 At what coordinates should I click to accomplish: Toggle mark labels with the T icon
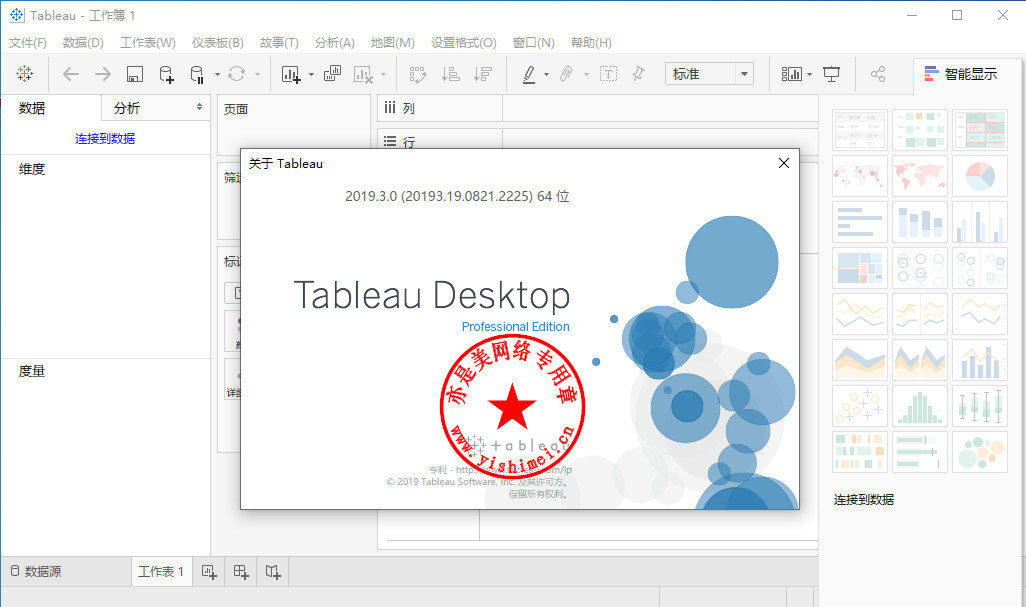pyautogui.click(x=609, y=74)
